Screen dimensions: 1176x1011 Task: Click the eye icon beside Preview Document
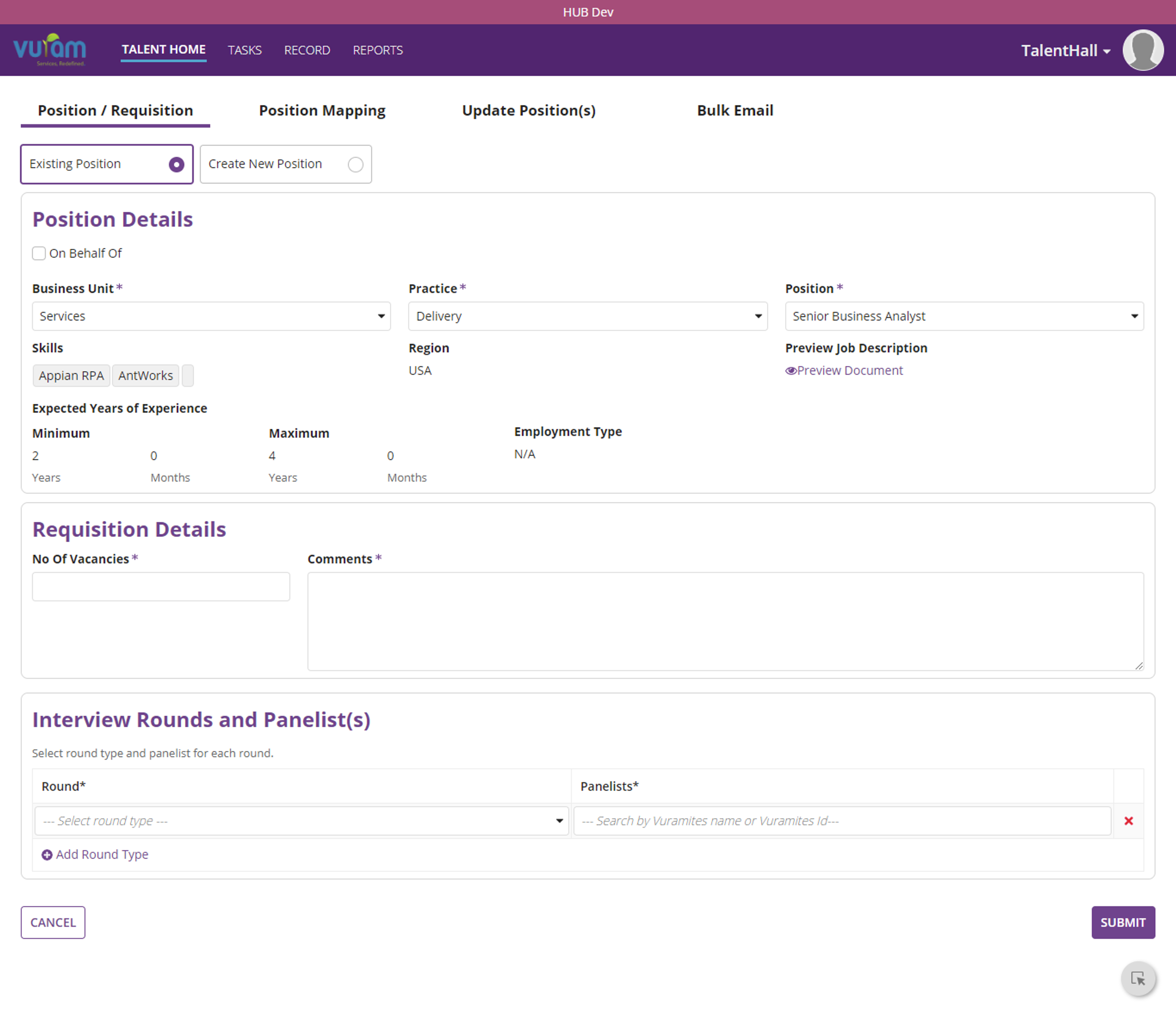(791, 371)
